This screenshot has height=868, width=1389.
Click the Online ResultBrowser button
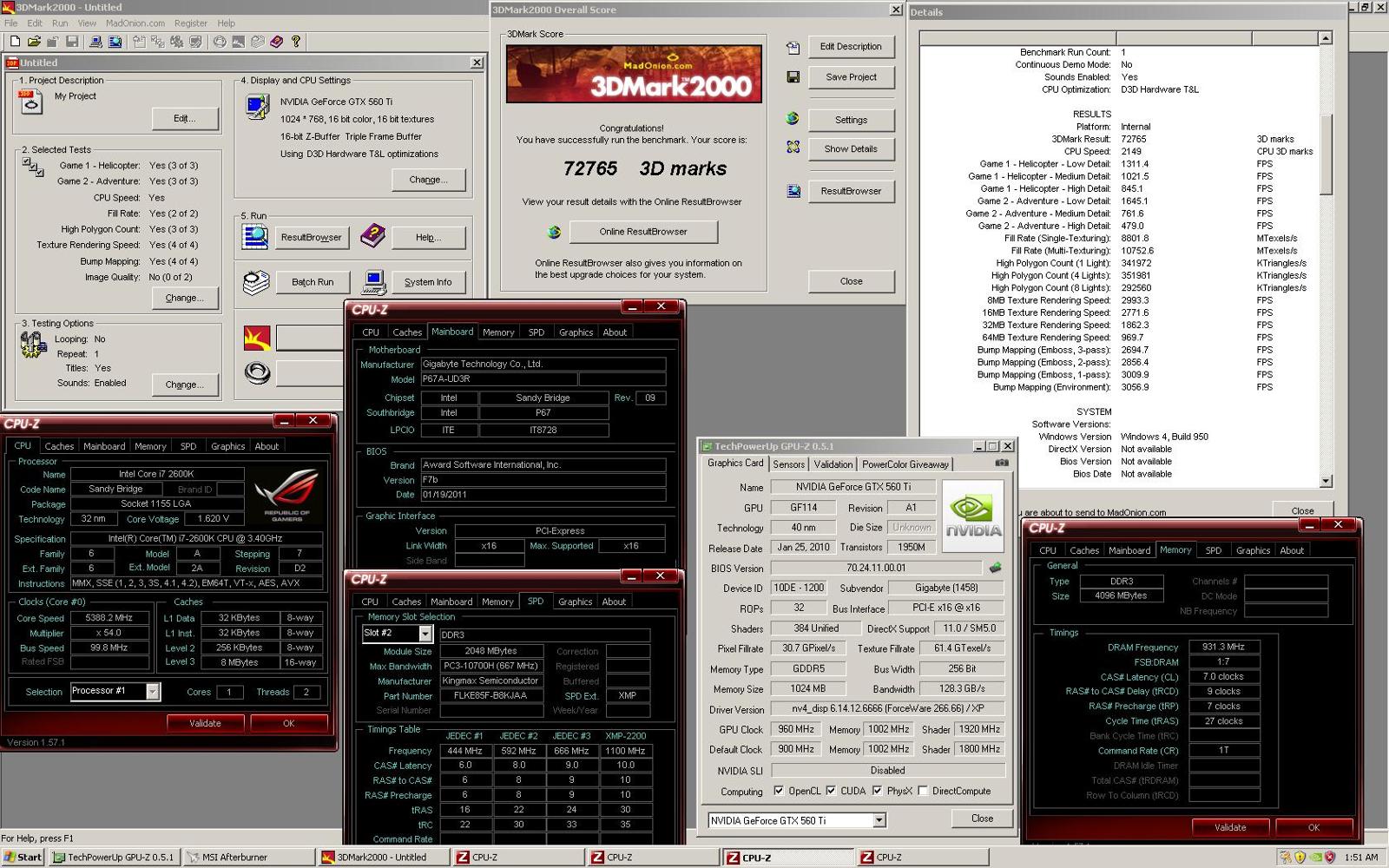(642, 232)
